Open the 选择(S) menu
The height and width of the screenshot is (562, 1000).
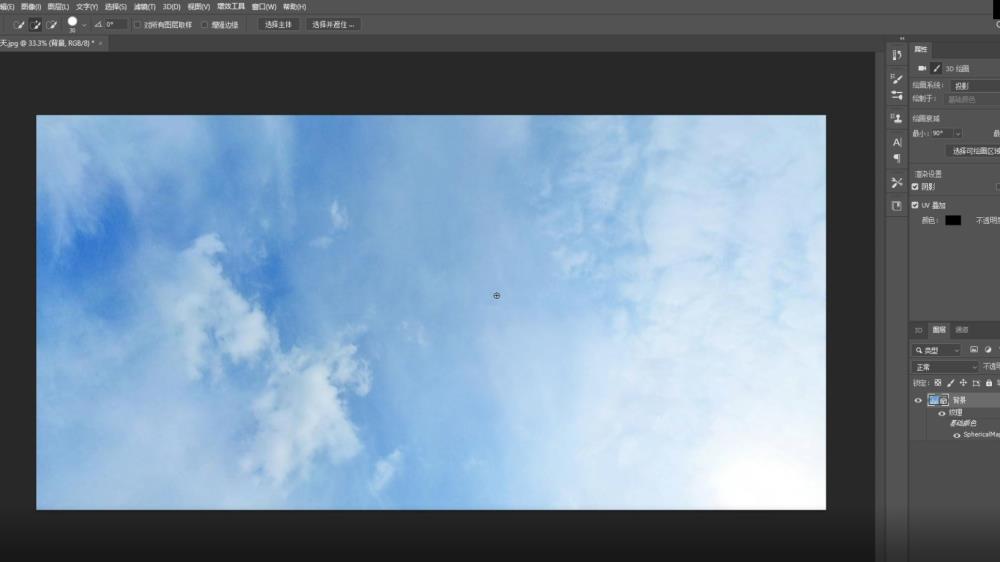[115, 7]
